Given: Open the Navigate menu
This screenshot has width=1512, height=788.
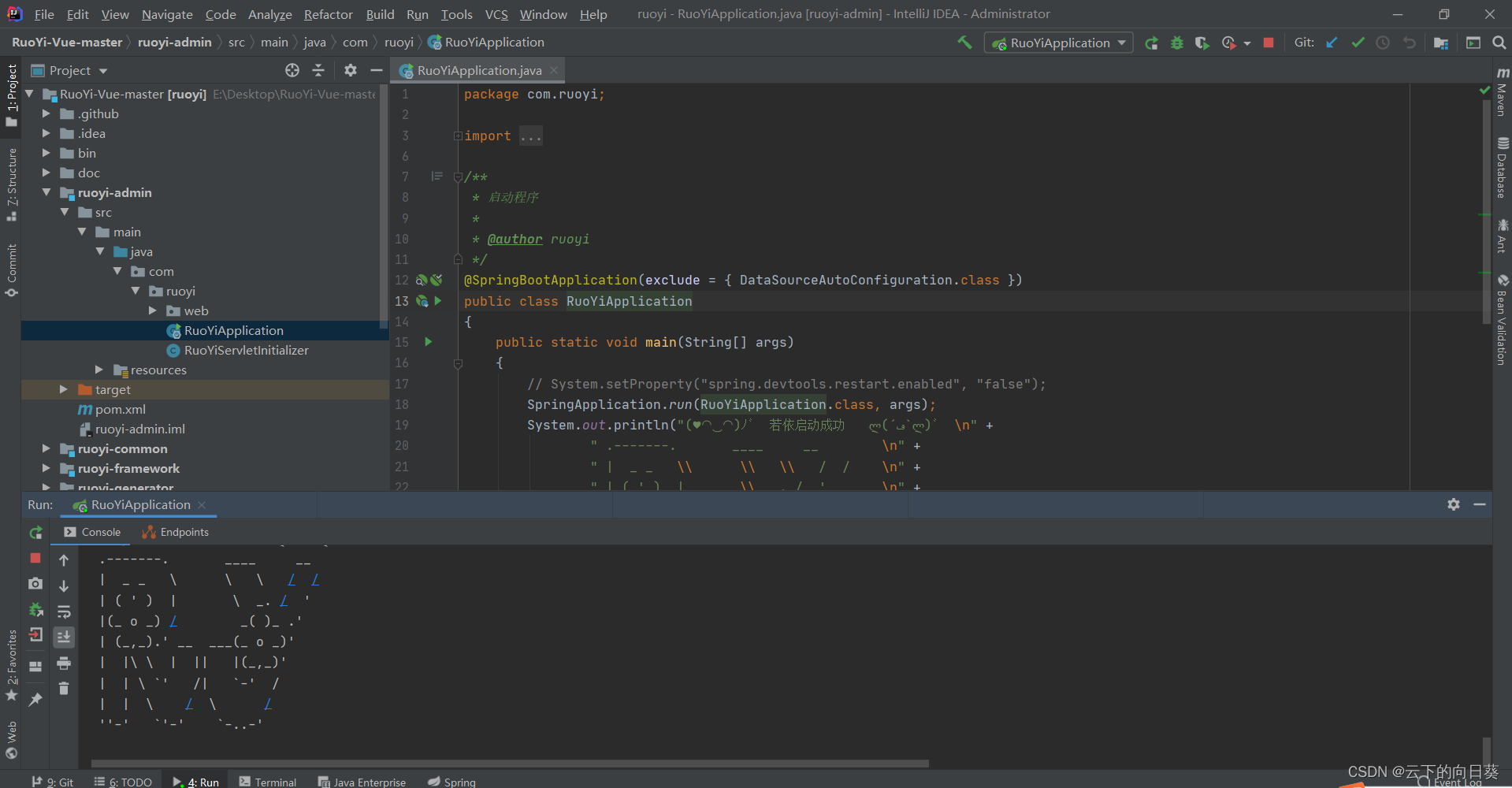Looking at the screenshot, I should 167,14.
